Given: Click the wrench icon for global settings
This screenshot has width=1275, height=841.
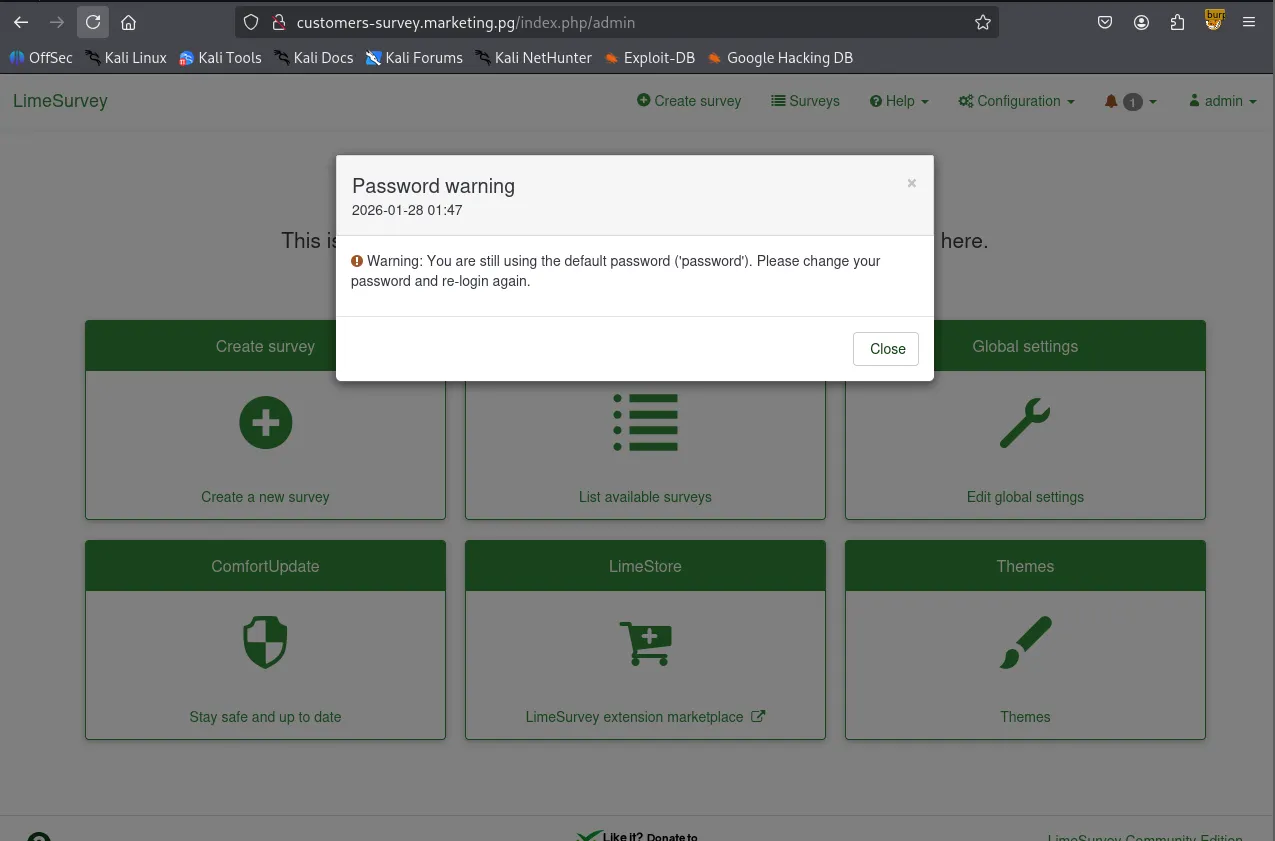Looking at the screenshot, I should 1025,422.
